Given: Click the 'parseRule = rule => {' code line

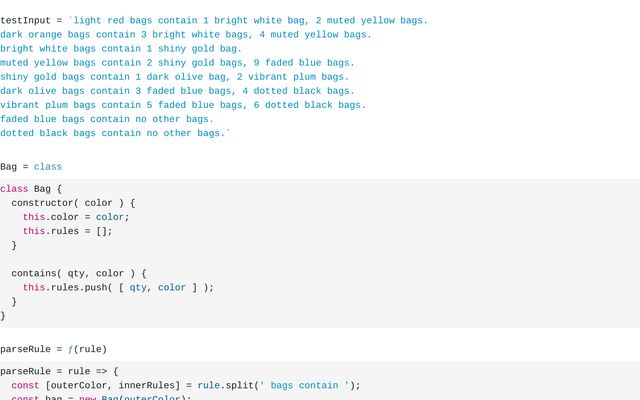Looking at the screenshot, I should click(x=59, y=371).
